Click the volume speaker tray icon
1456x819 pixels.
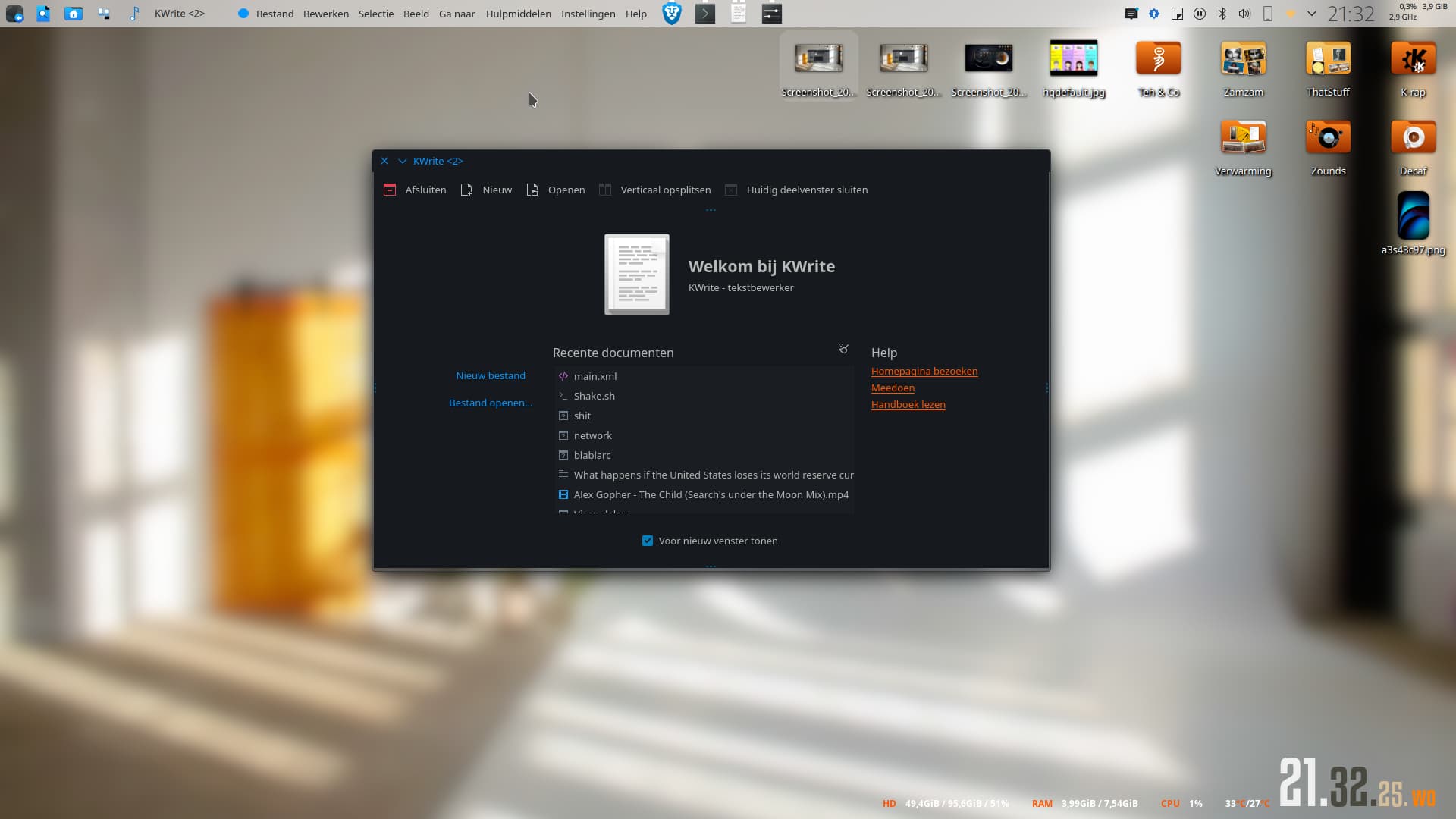tap(1244, 14)
